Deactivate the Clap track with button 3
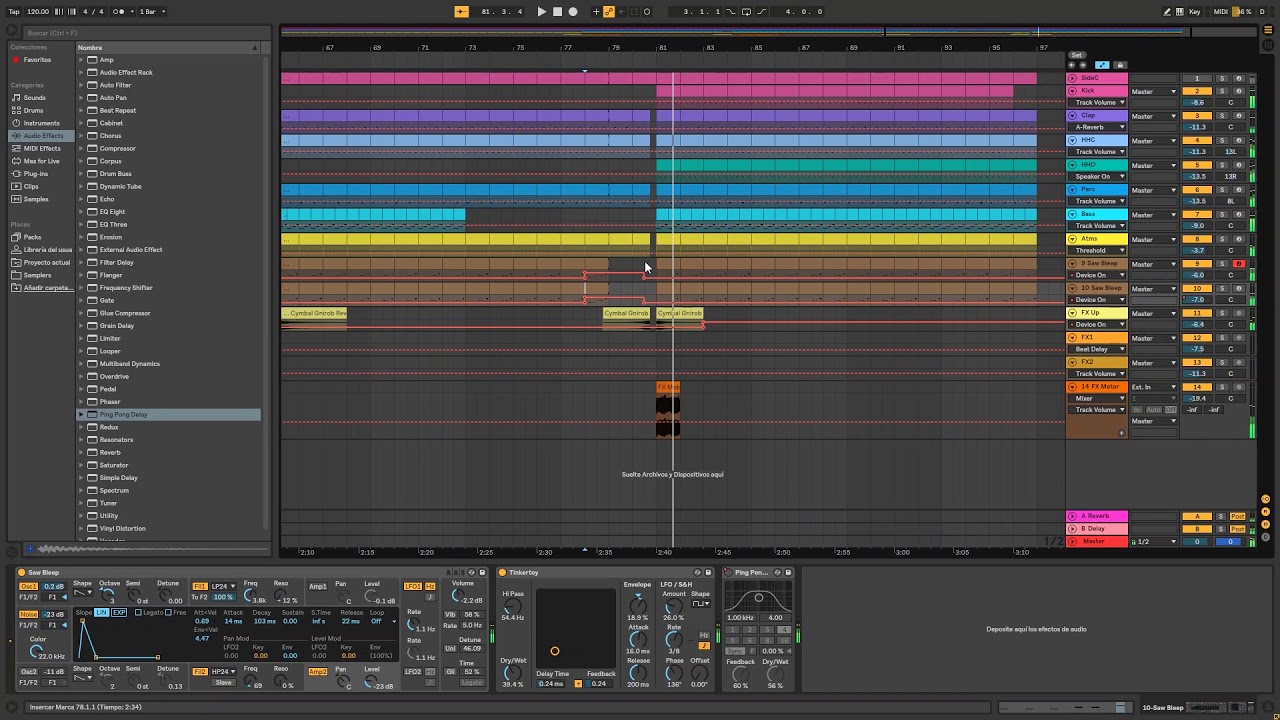 (x=1197, y=116)
